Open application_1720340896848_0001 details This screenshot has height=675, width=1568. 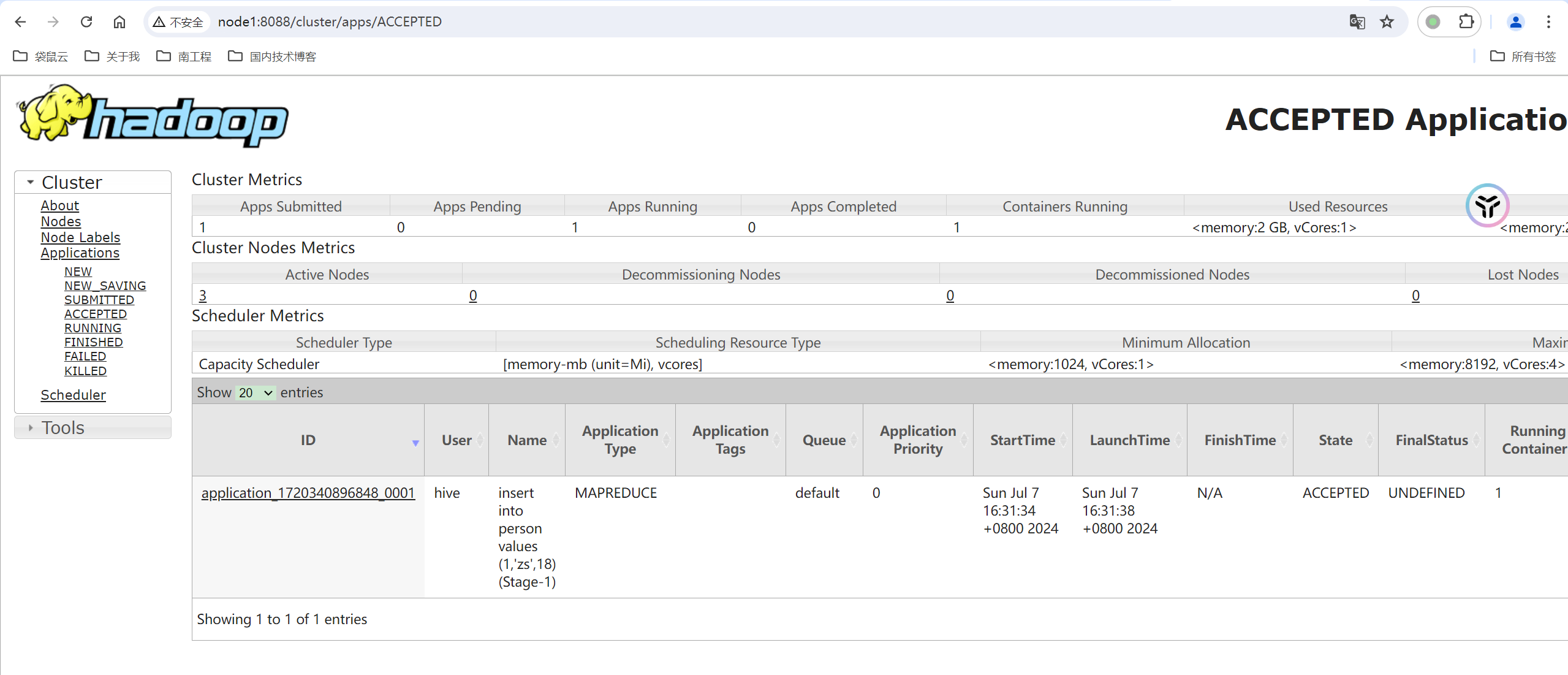coord(308,493)
